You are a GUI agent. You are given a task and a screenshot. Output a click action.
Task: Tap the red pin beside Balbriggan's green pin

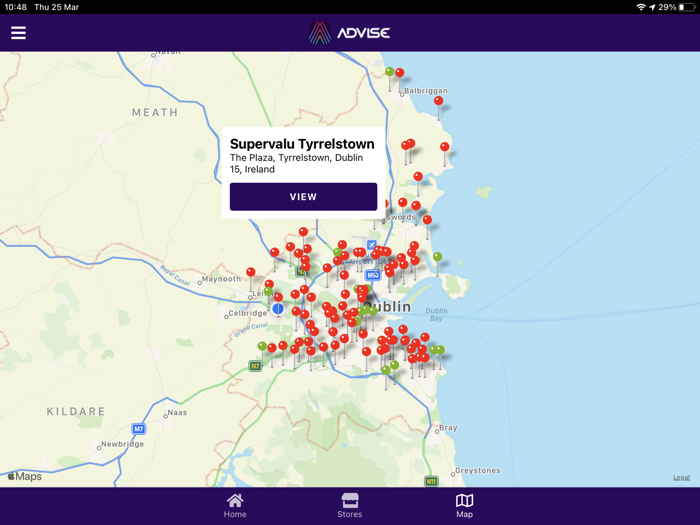click(400, 73)
